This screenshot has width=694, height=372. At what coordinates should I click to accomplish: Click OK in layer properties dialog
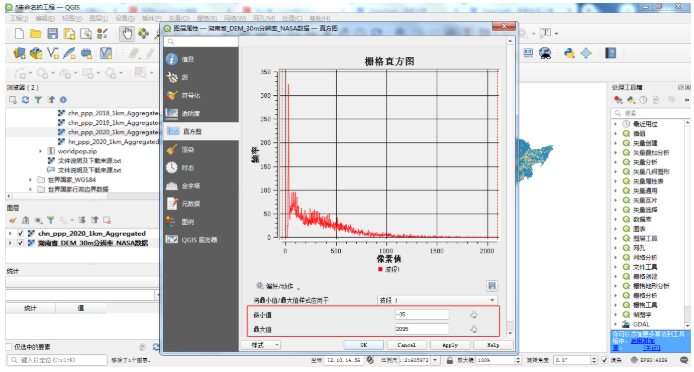pos(364,345)
